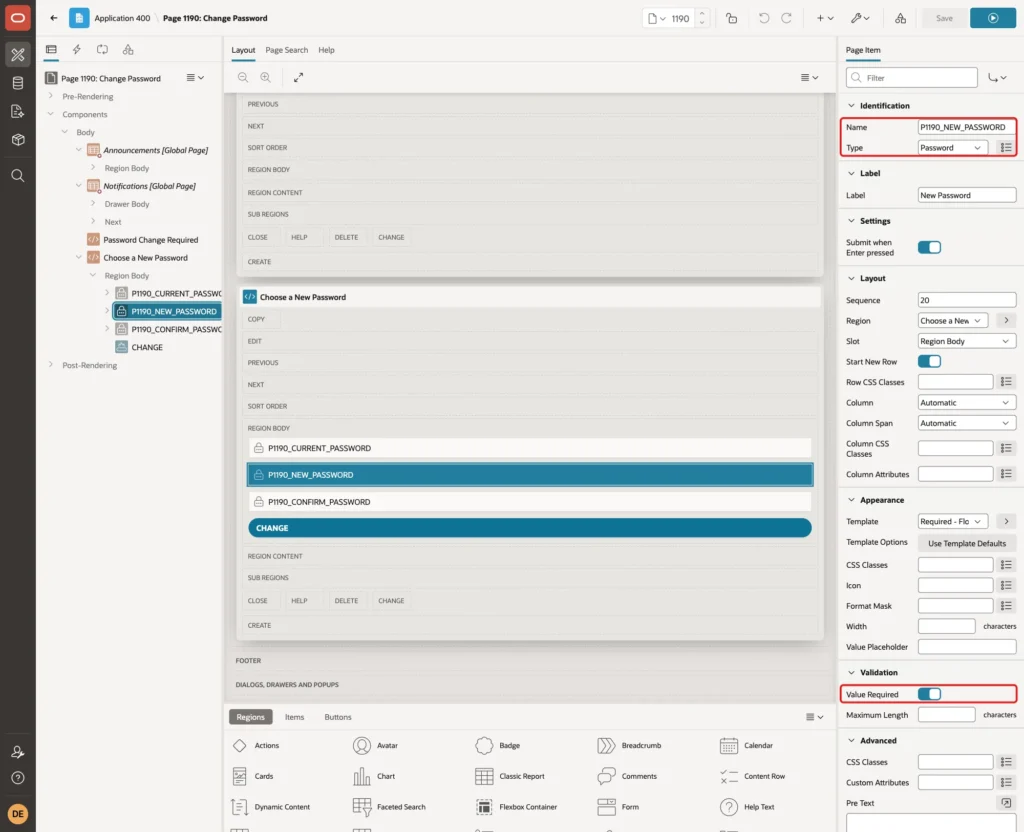Click the page lock icon
The width and height of the screenshot is (1024, 832).
tap(731, 18)
